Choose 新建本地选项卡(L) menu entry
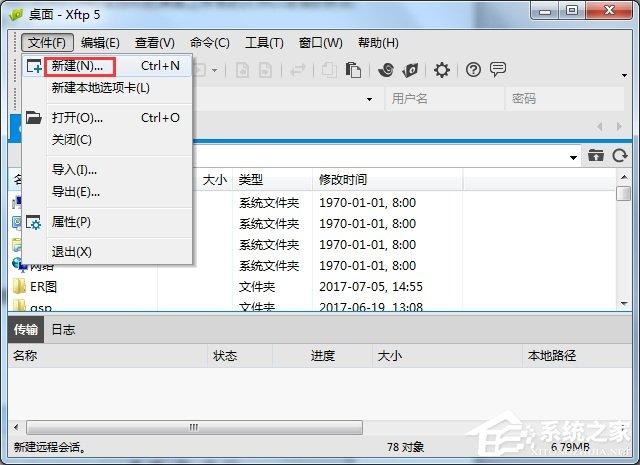 [108, 88]
